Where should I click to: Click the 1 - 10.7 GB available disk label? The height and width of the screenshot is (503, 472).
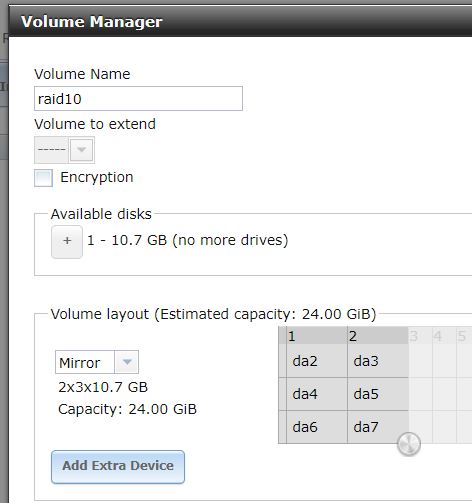[188, 240]
